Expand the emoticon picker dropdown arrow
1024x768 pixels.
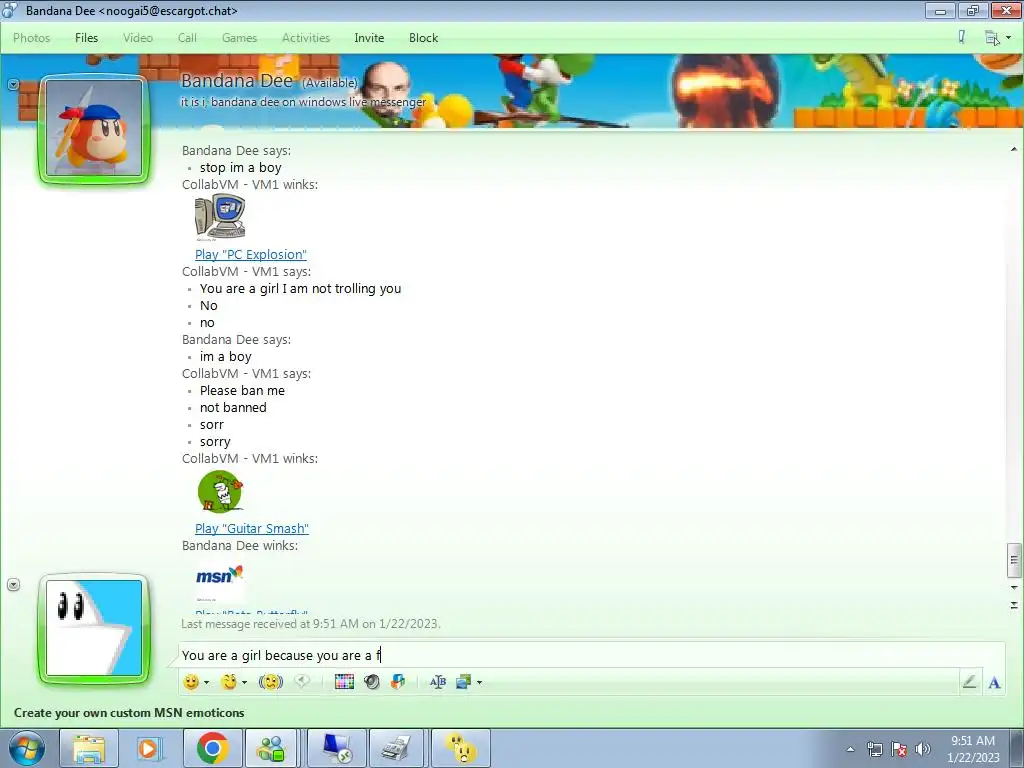[x=206, y=682]
